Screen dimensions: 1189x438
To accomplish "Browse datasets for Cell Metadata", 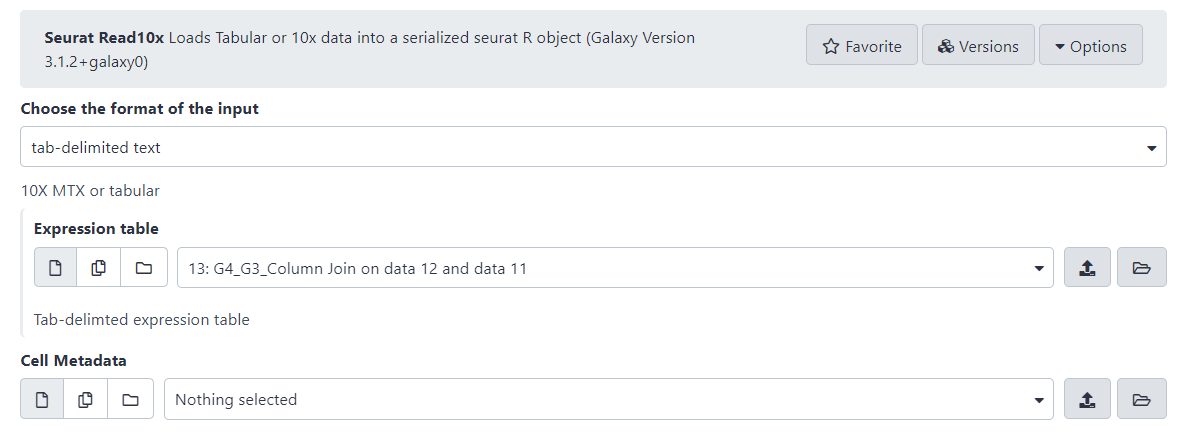I will click(1142, 399).
